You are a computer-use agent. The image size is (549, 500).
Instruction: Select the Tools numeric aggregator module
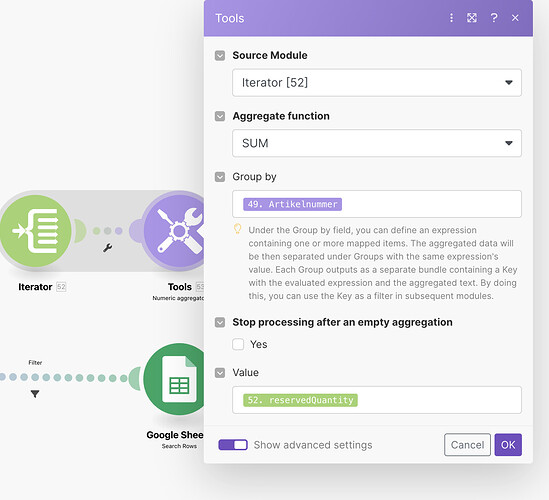pos(174,231)
